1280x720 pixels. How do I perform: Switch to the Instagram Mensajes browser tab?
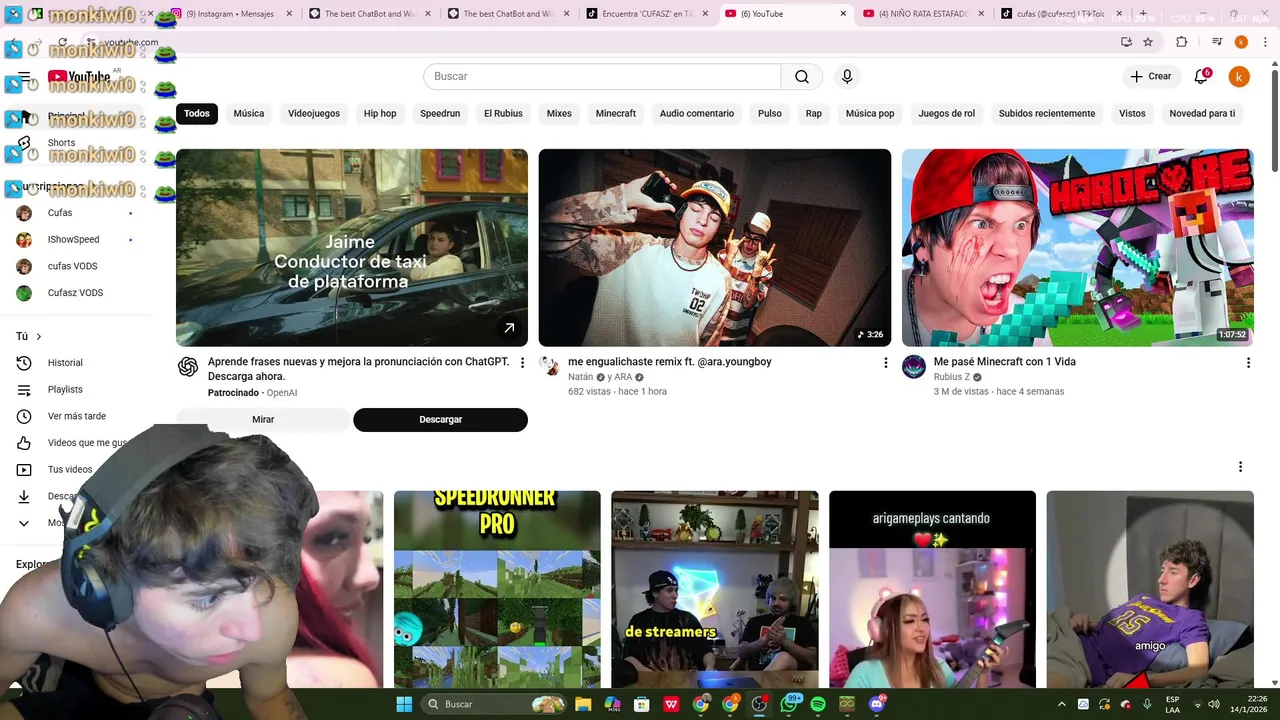(230, 14)
